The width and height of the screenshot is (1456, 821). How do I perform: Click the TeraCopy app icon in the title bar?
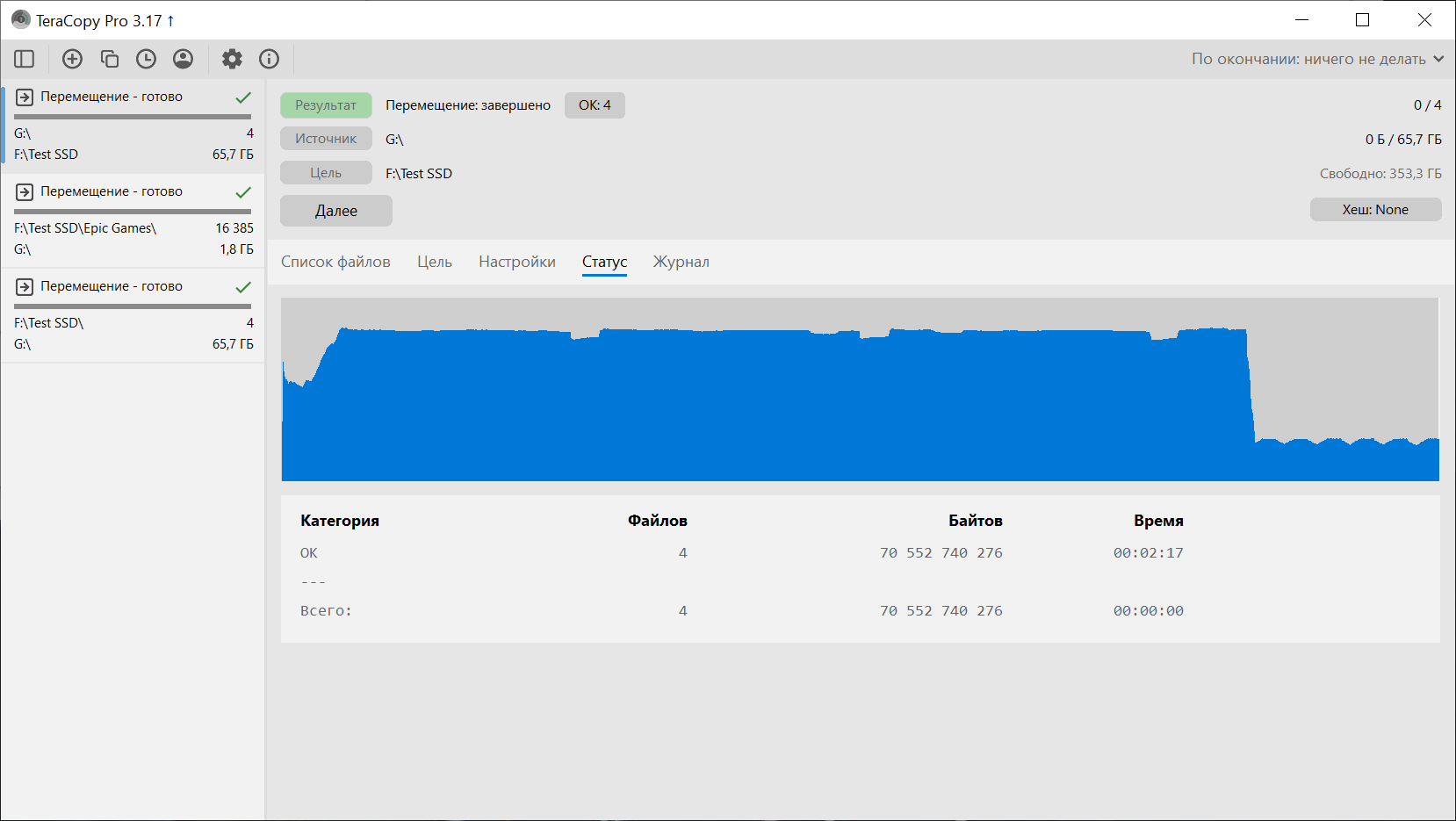click(x=20, y=19)
